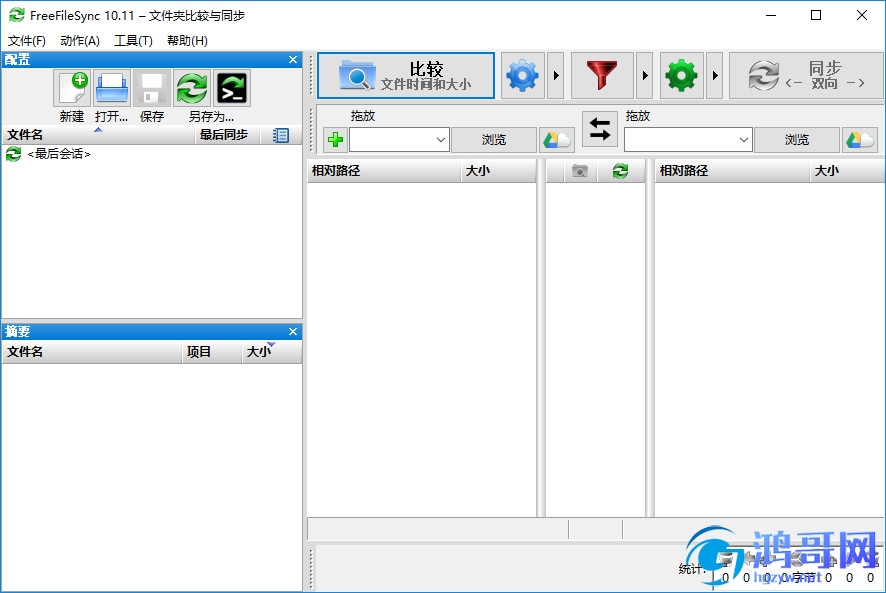Image resolution: width=886 pixels, height=593 pixels.
Task: Start folder comparison with 比较 button
Action: (406, 76)
